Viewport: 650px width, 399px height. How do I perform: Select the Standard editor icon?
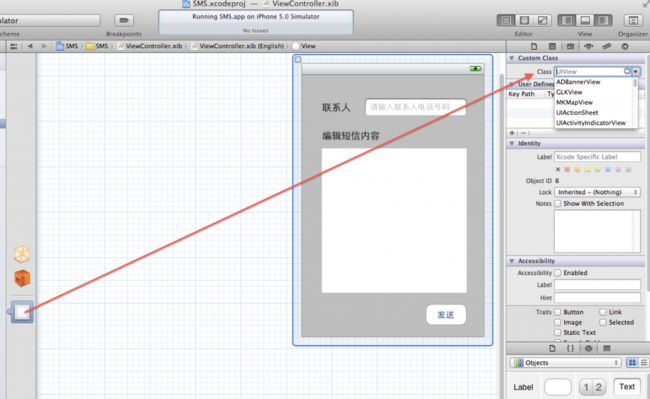(506, 20)
